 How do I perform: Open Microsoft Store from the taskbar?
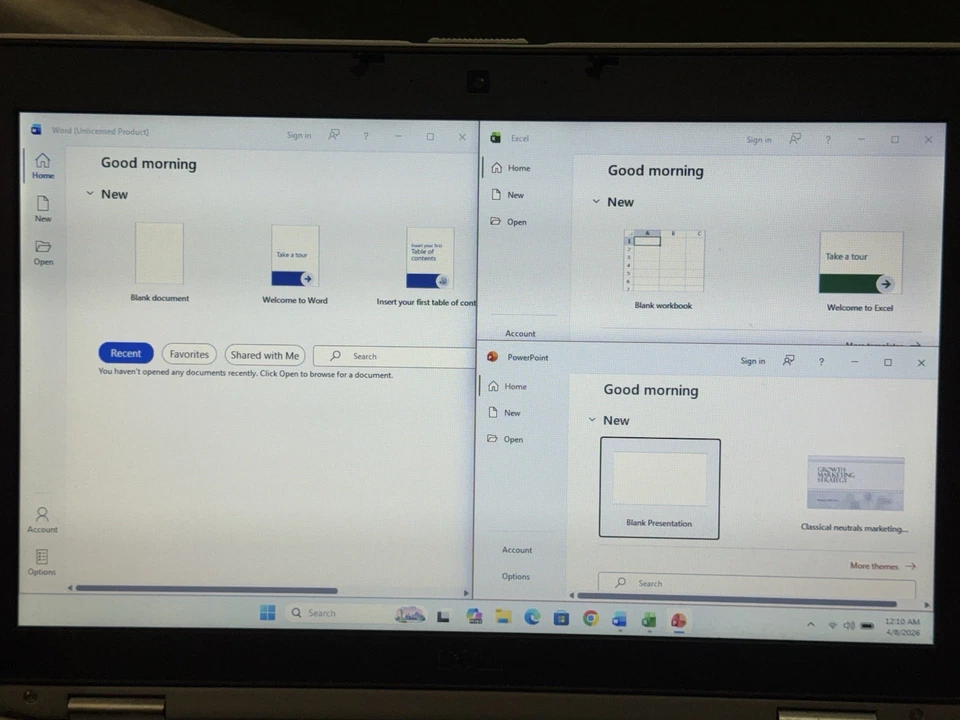[x=561, y=618]
